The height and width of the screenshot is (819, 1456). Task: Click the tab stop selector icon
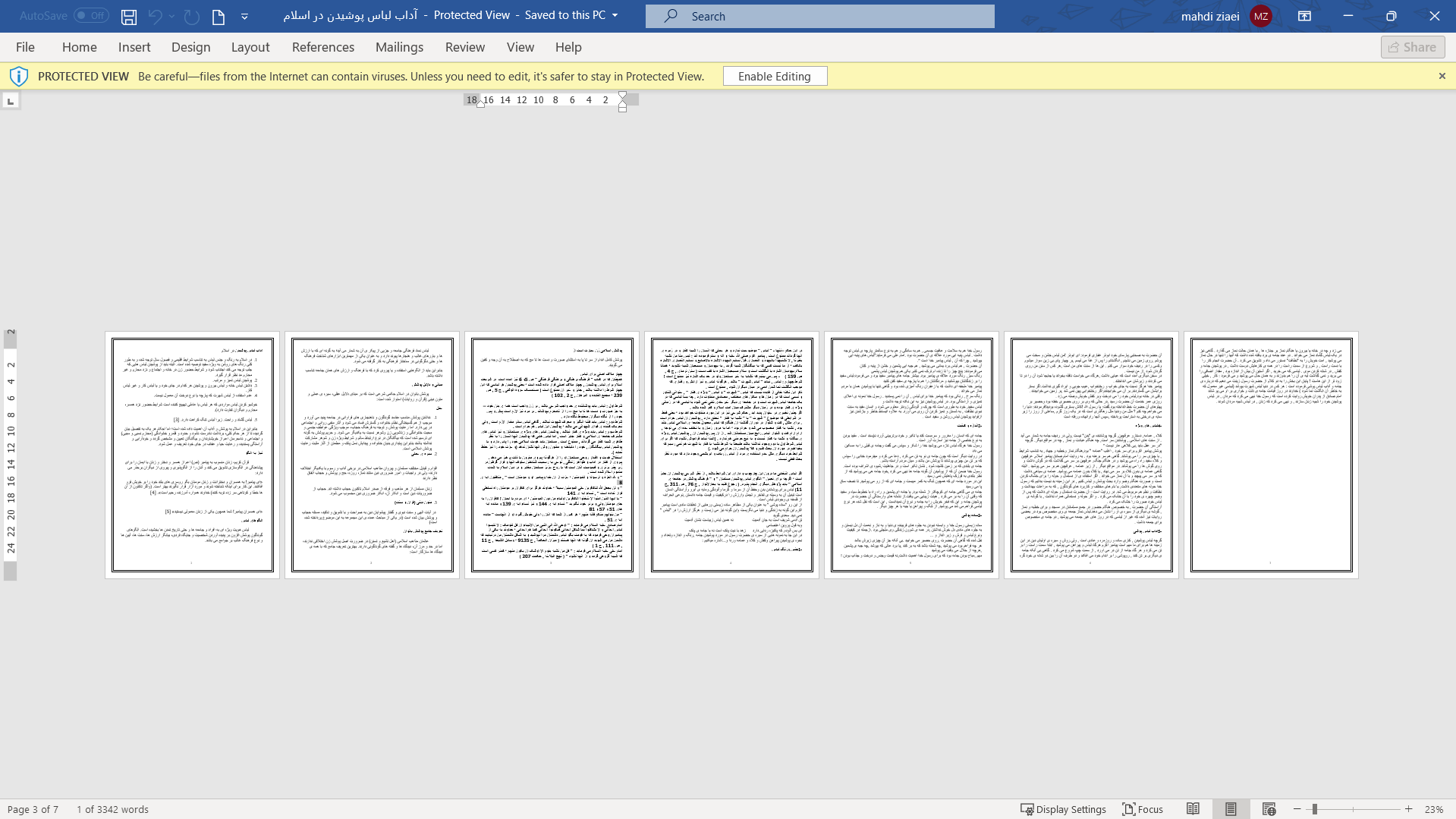click(11, 100)
